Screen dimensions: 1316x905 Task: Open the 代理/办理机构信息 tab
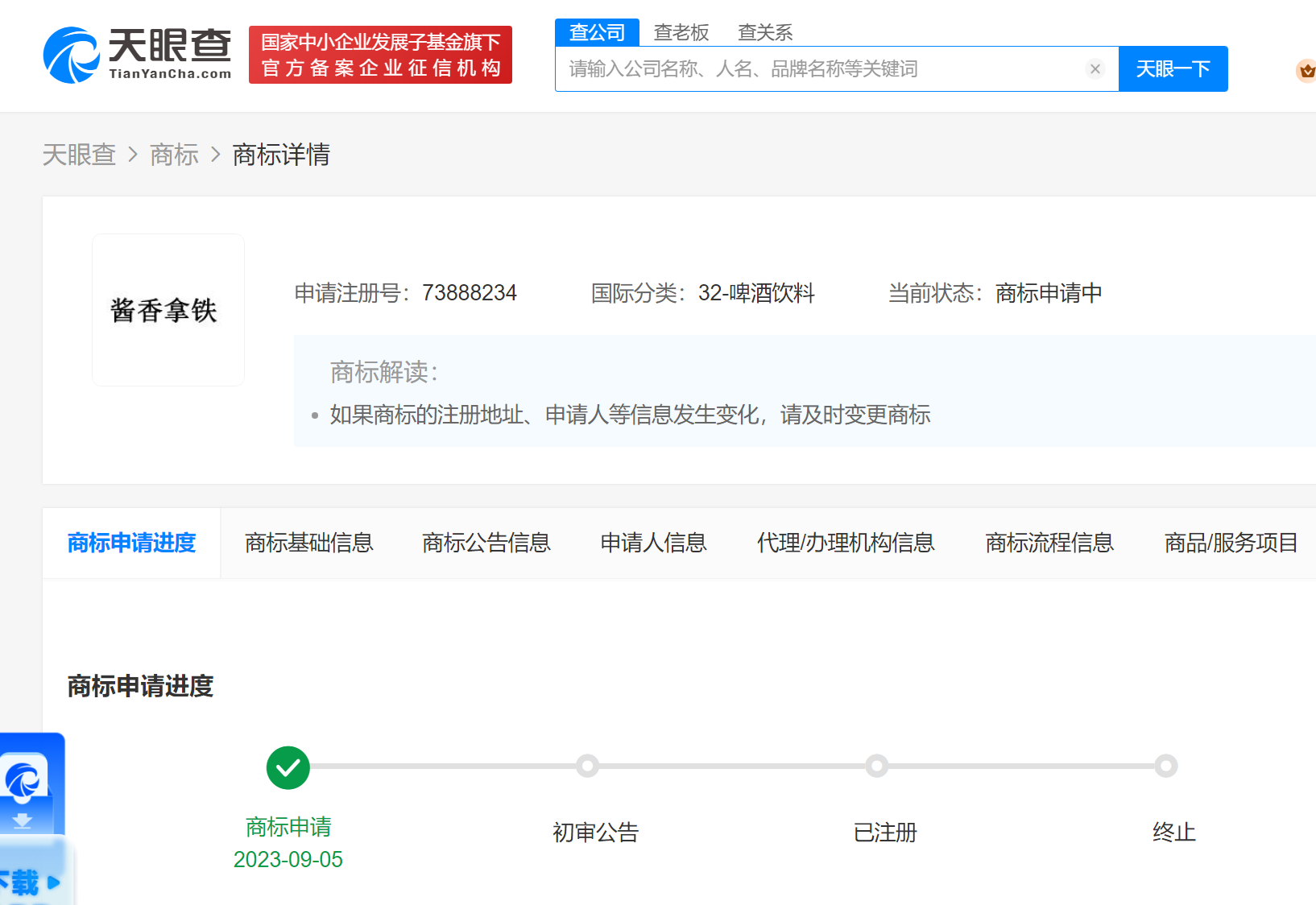[x=846, y=543]
